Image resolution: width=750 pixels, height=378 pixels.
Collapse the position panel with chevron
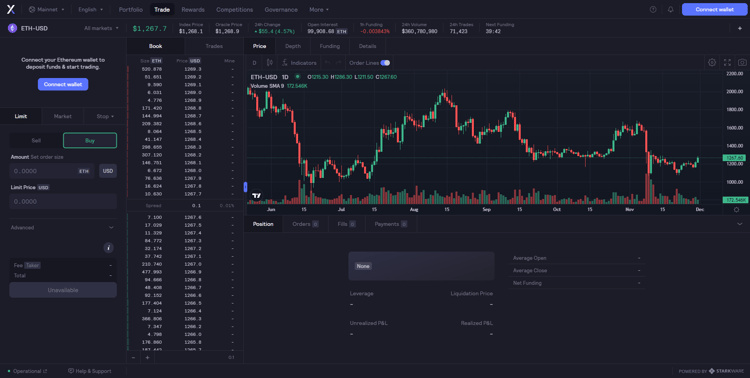740,224
